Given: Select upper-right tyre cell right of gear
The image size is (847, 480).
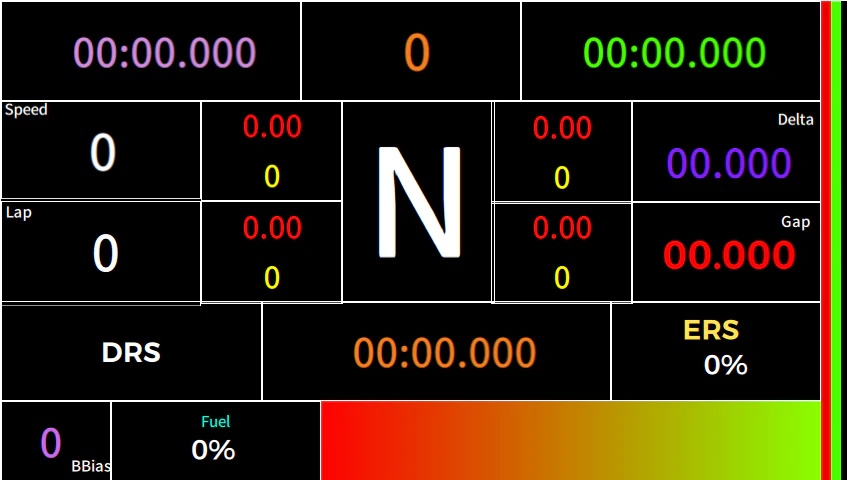Looking at the screenshot, I should 562,151.
